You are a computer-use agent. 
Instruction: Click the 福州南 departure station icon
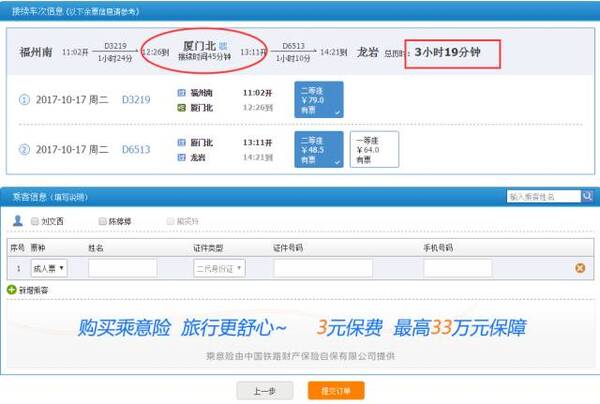(182, 92)
